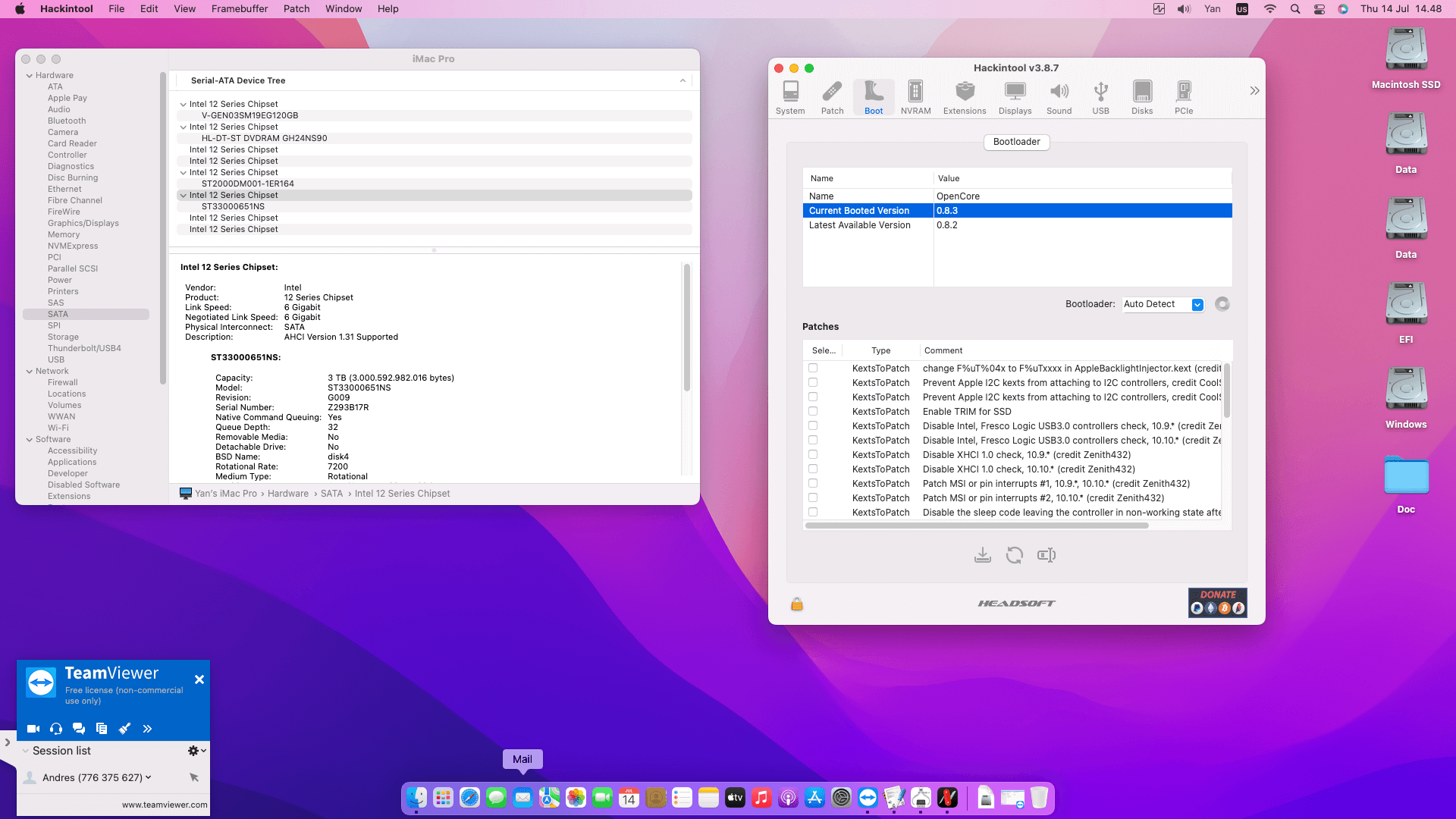Click the Donate crypto button

1218,603
